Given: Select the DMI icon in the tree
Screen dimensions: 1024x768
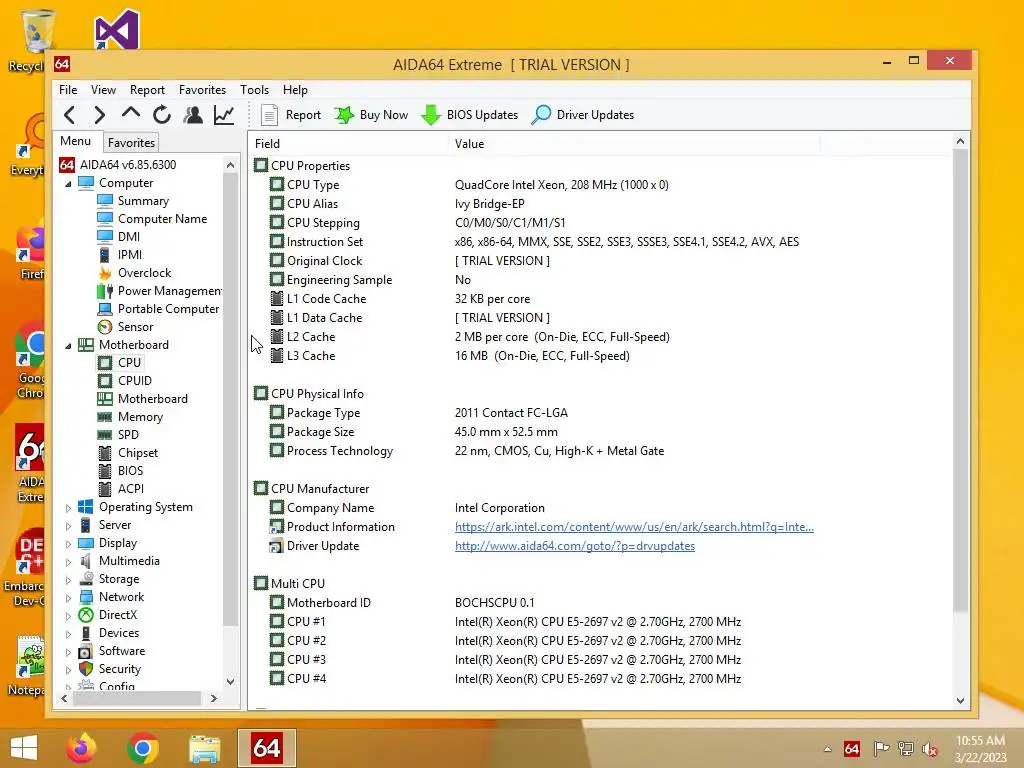Looking at the screenshot, I should [x=104, y=236].
